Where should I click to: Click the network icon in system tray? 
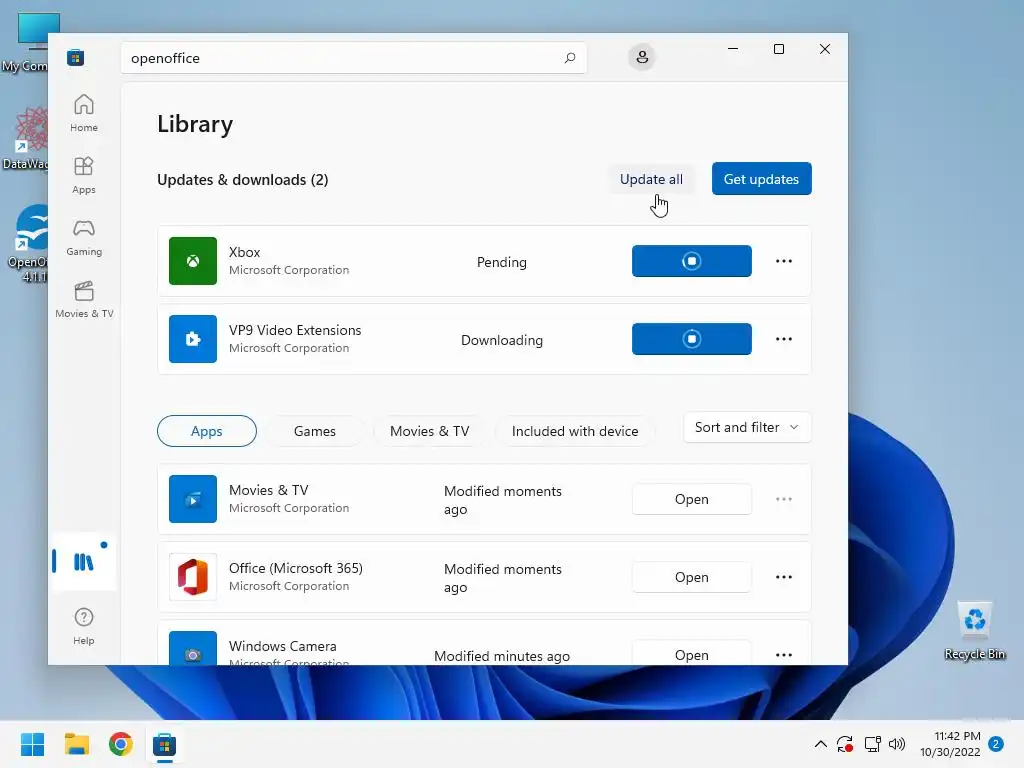(x=872, y=744)
